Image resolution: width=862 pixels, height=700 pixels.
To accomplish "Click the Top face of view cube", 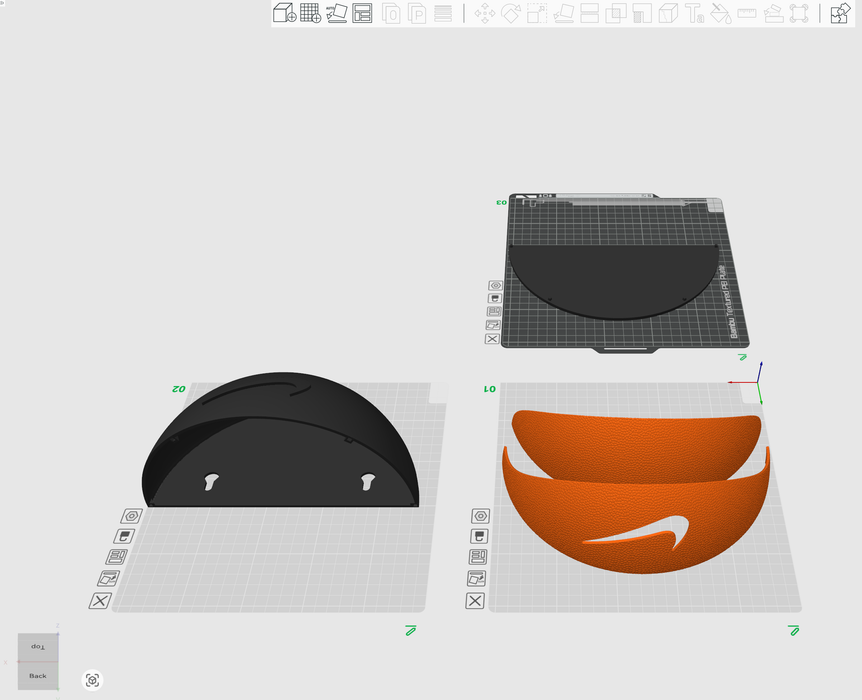I will (x=38, y=647).
